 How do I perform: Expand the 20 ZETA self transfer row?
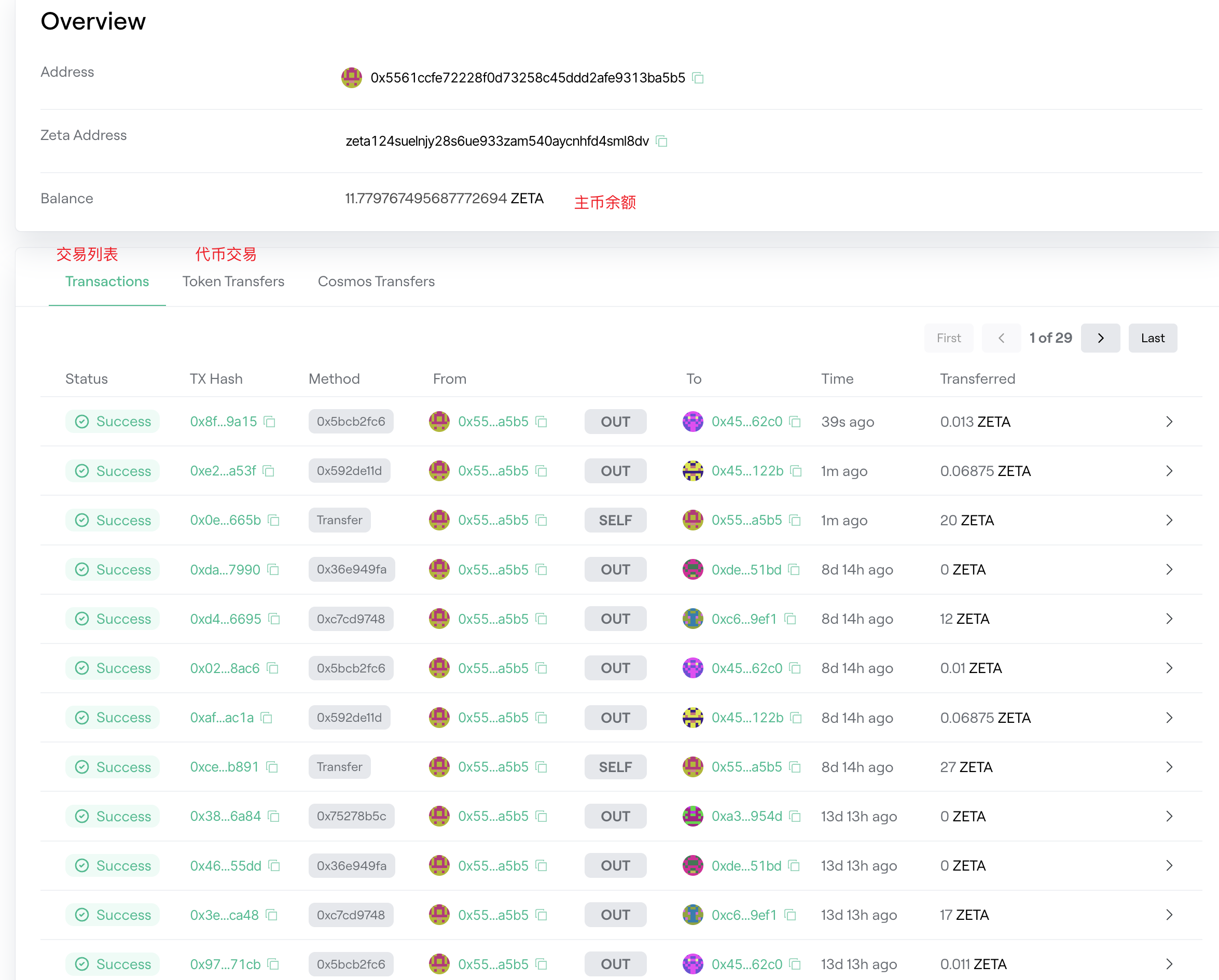pos(1169,520)
